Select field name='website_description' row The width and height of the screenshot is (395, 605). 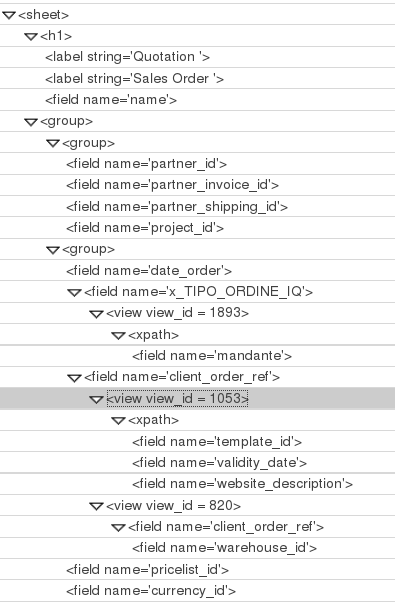coord(198,484)
